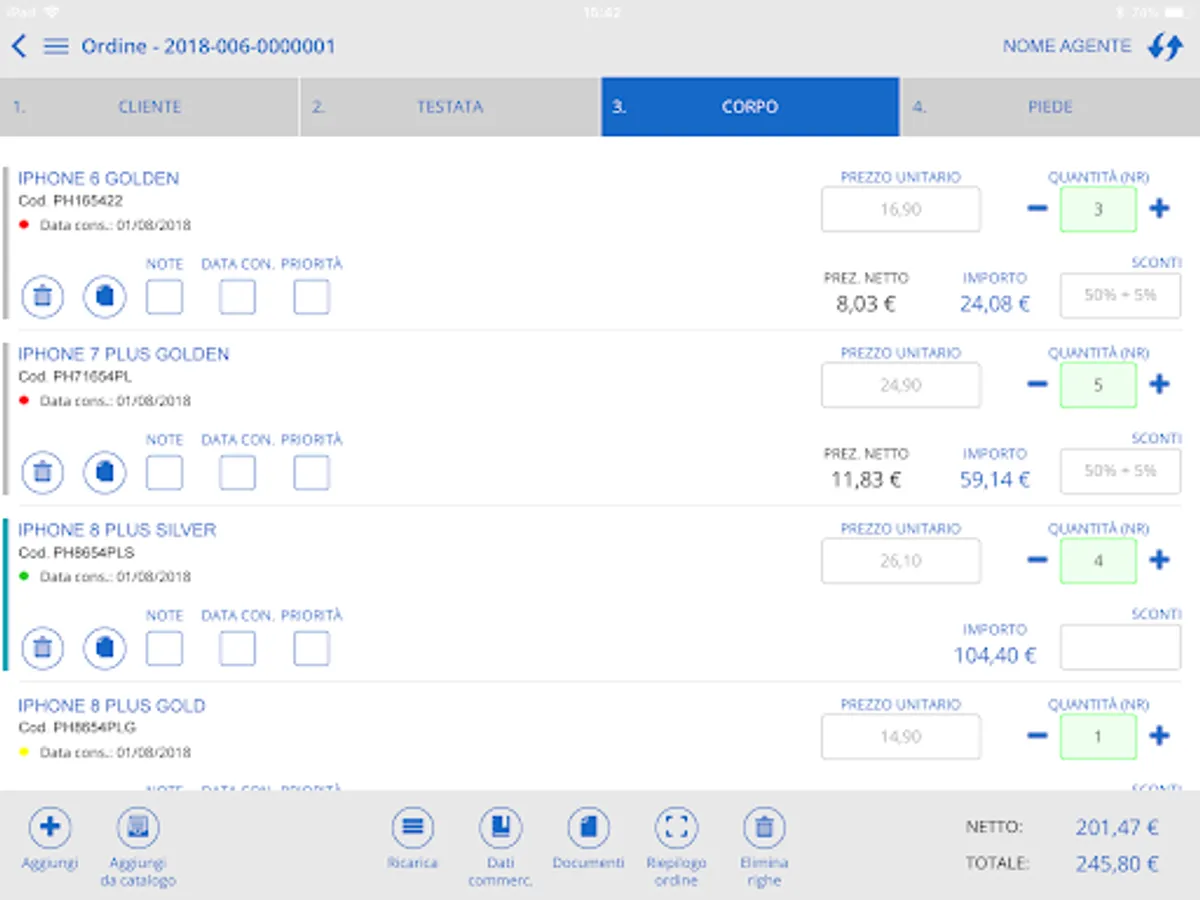Select the code text PH8654PLS
Viewport: 1200px width, 900px height.
[94, 552]
